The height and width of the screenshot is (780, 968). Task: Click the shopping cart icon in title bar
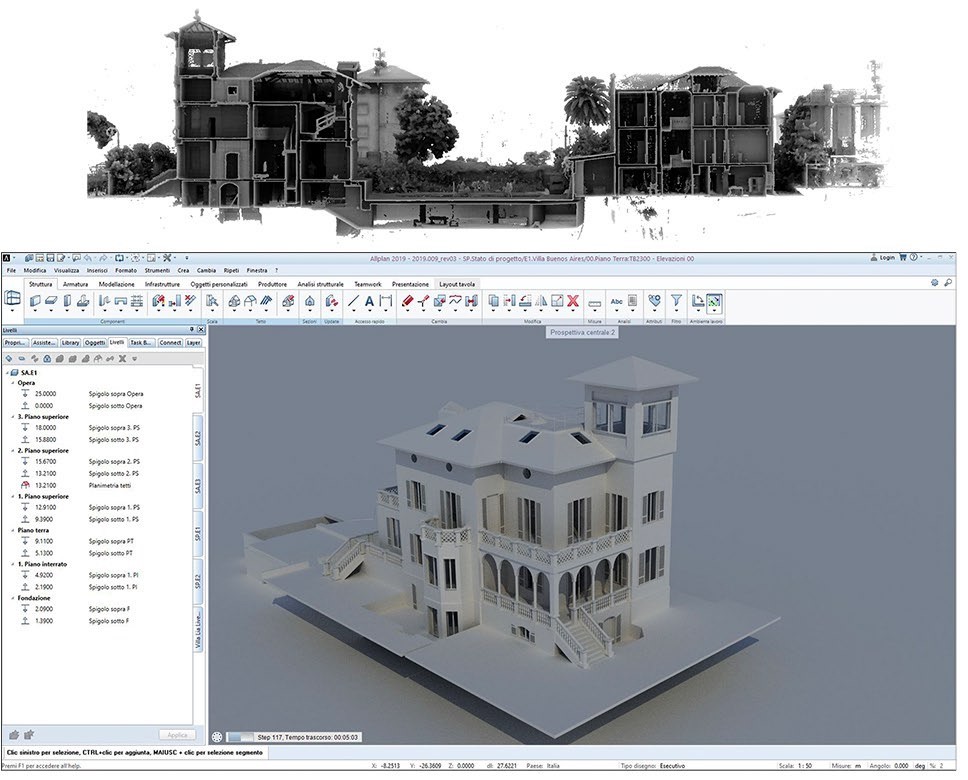pyautogui.click(x=903, y=257)
